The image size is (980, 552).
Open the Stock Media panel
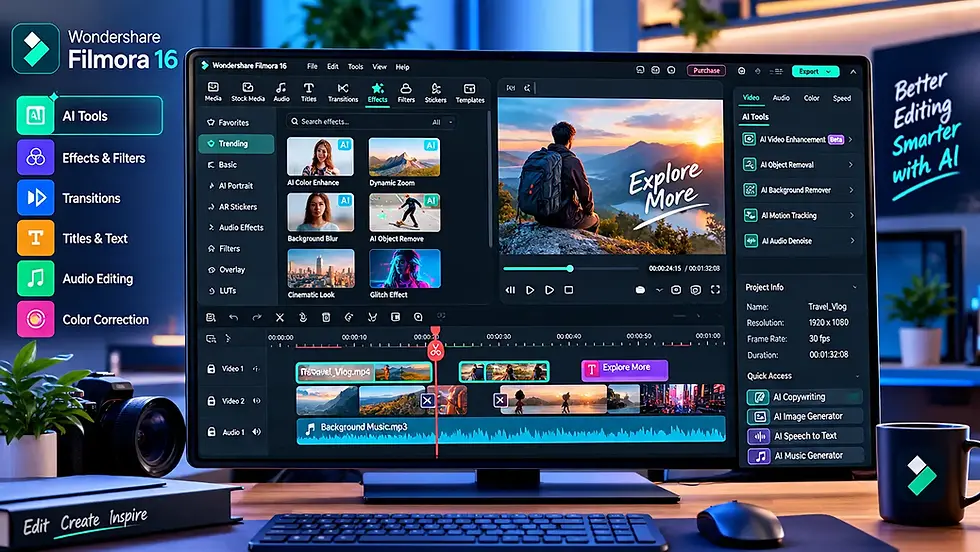pyautogui.click(x=248, y=92)
